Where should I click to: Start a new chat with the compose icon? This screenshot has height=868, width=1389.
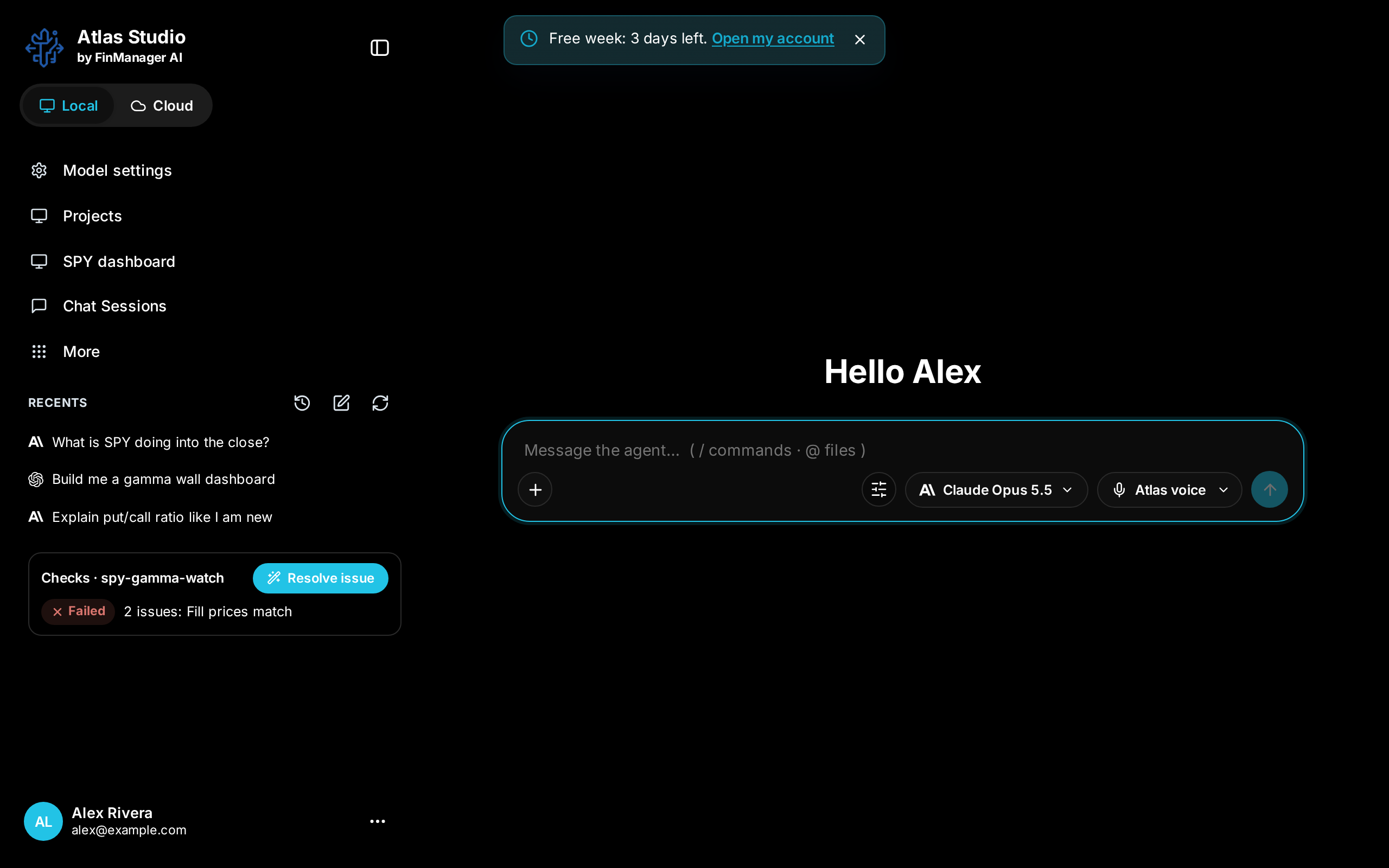(x=341, y=403)
